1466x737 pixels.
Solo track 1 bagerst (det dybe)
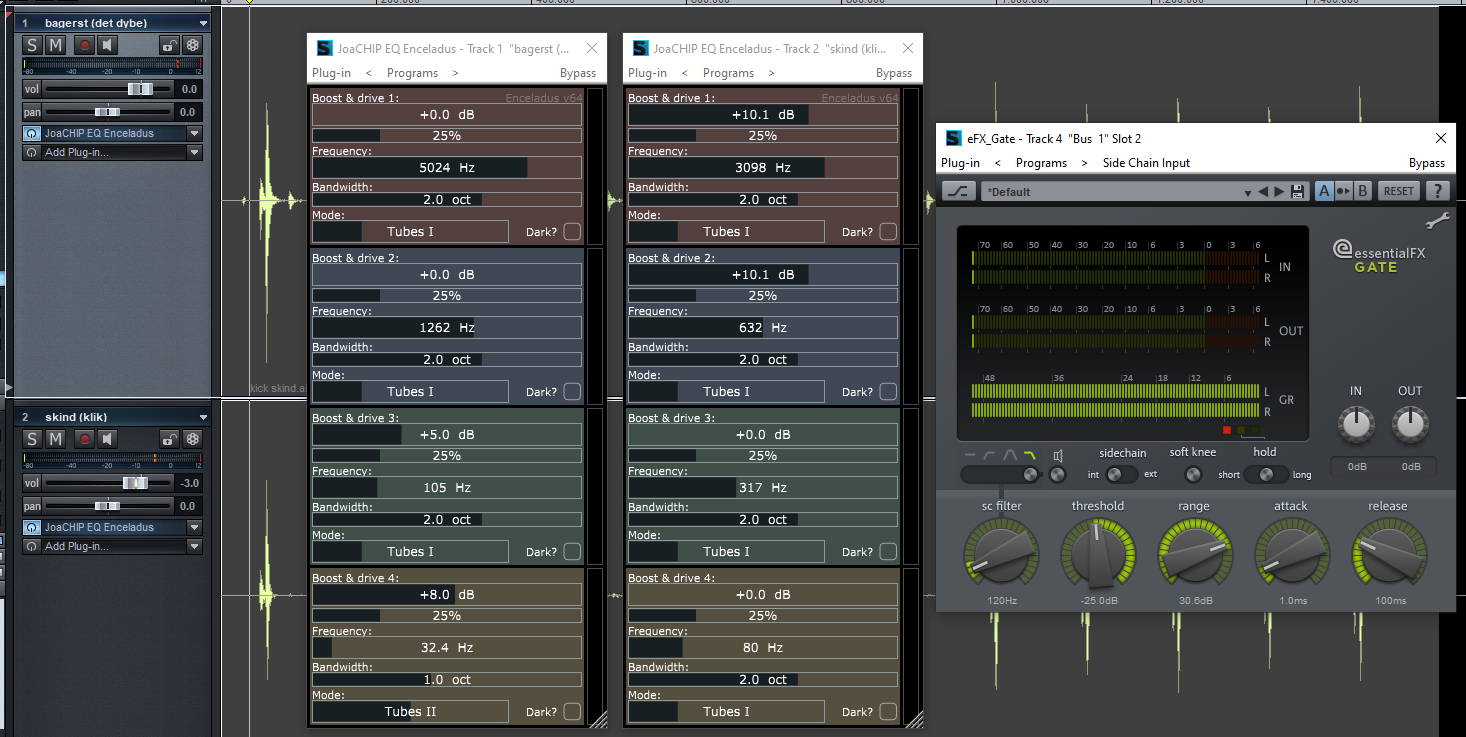click(32, 45)
